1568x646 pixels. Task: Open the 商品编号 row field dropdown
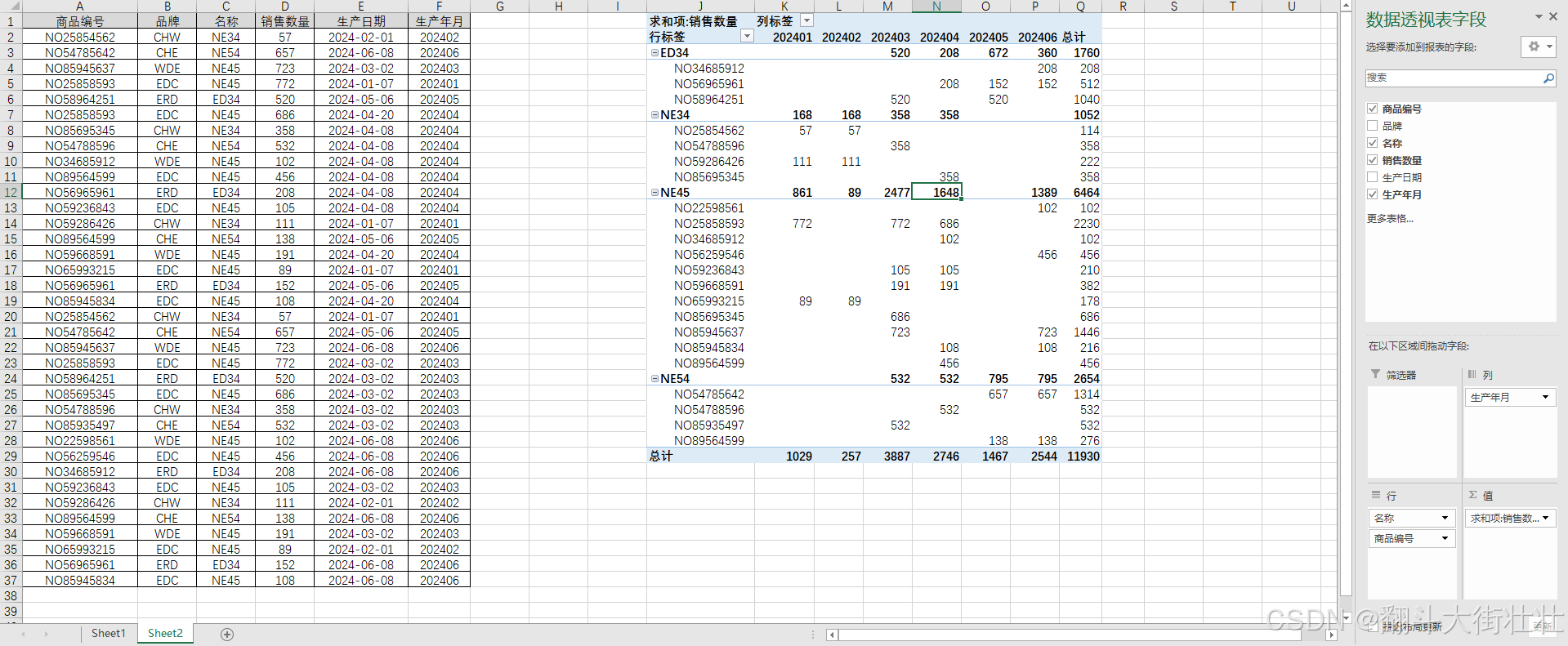point(1445,538)
